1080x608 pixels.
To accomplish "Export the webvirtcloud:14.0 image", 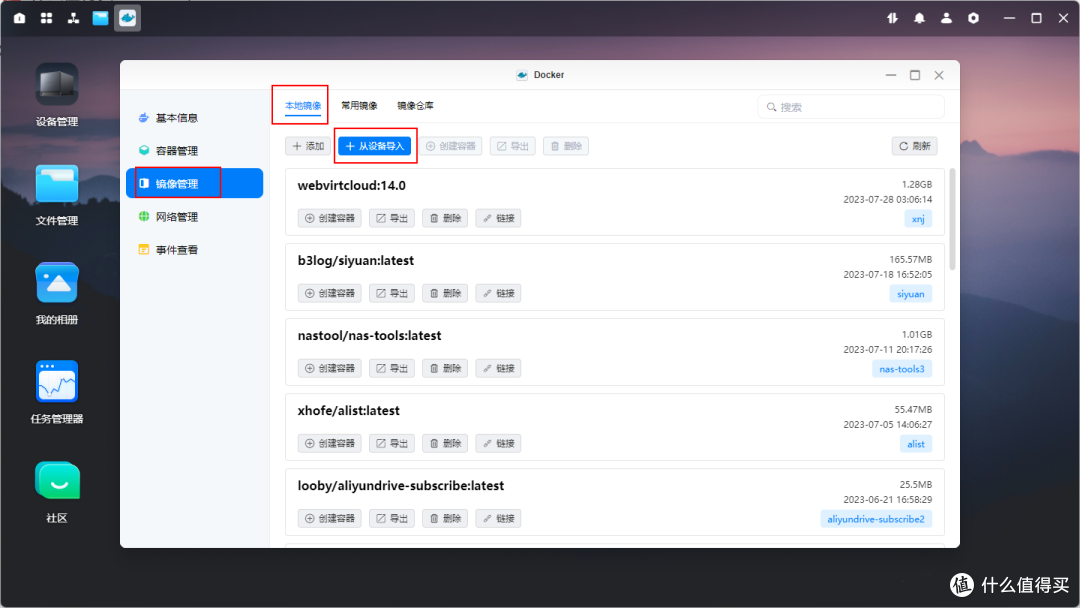I will pos(392,218).
